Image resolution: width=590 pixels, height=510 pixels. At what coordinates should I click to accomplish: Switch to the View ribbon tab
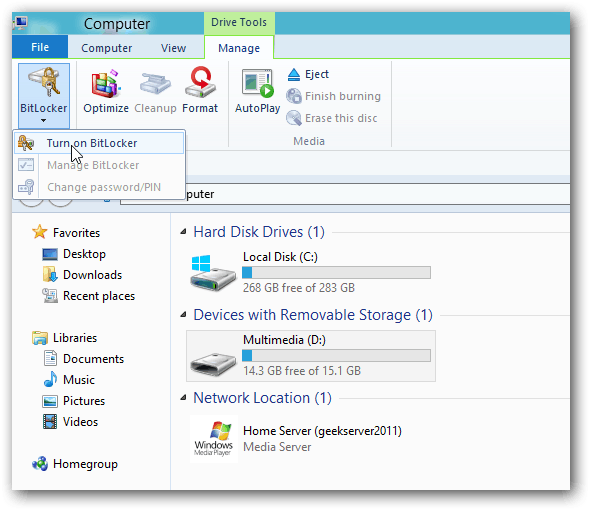[173, 48]
